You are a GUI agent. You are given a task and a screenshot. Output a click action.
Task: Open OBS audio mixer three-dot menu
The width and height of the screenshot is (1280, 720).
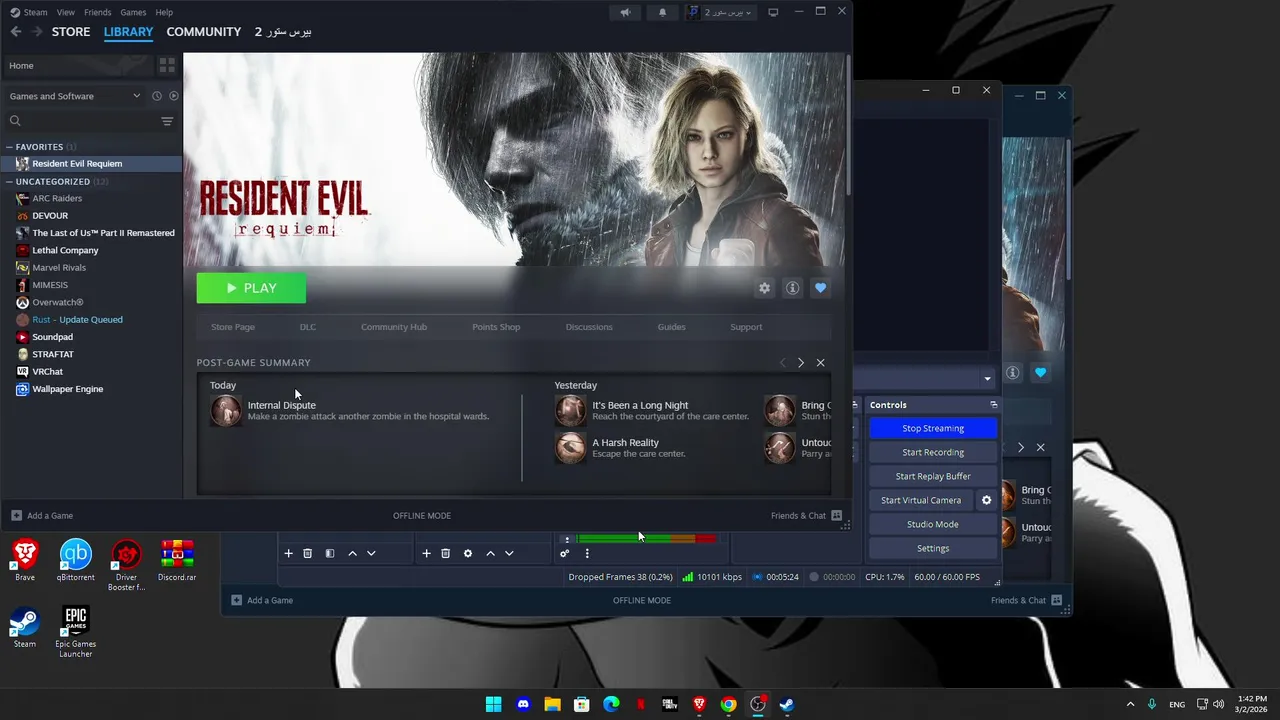587,553
